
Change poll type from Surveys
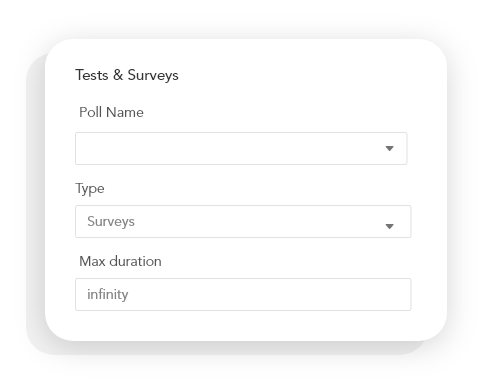pos(243,221)
